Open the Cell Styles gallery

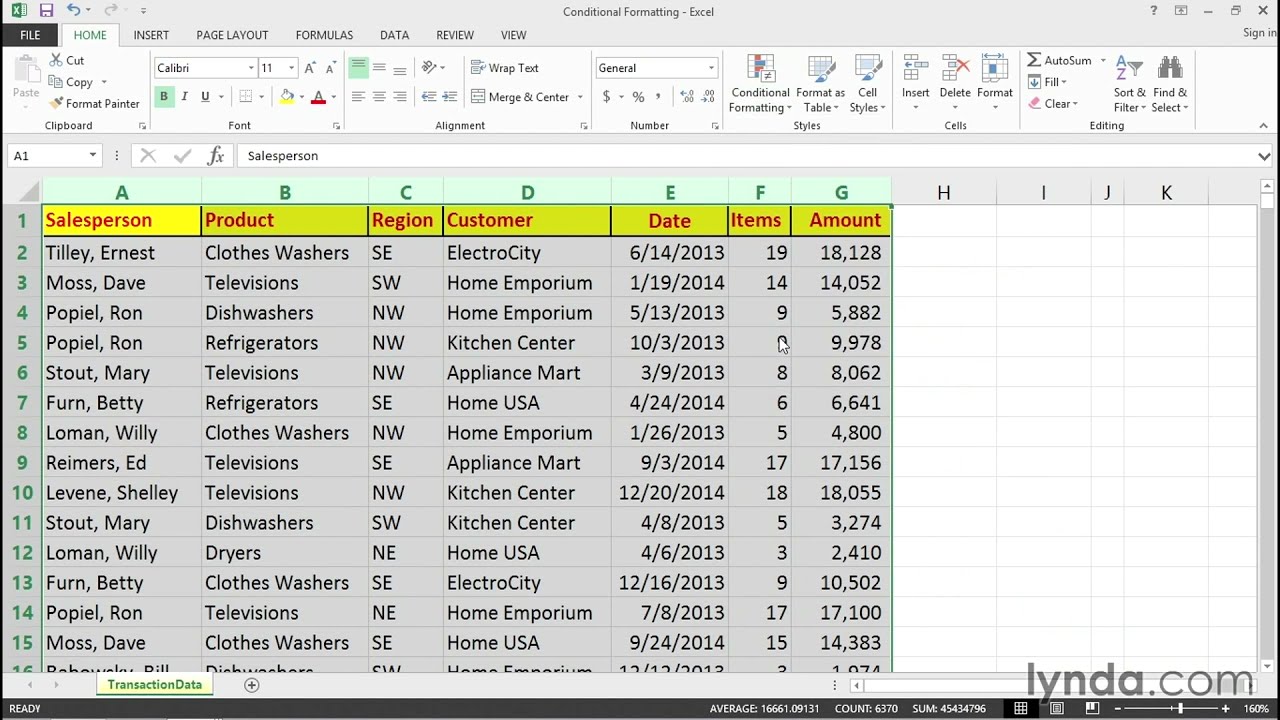click(867, 83)
